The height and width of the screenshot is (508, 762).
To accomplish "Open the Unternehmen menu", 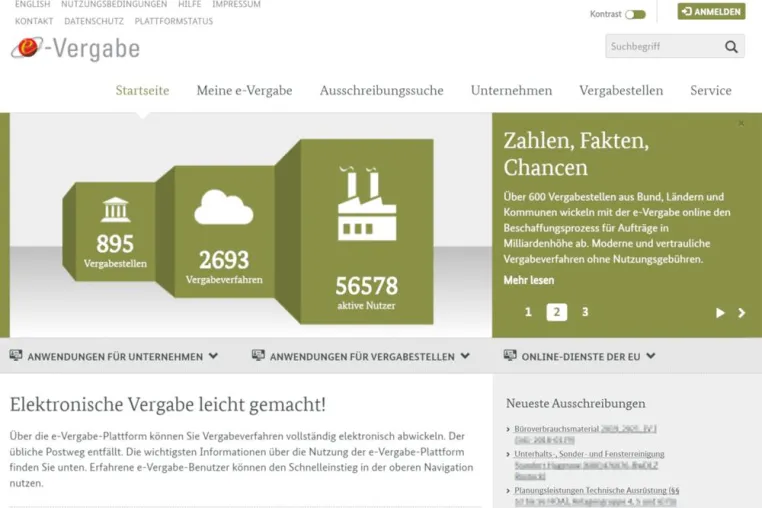I will point(511,90).
